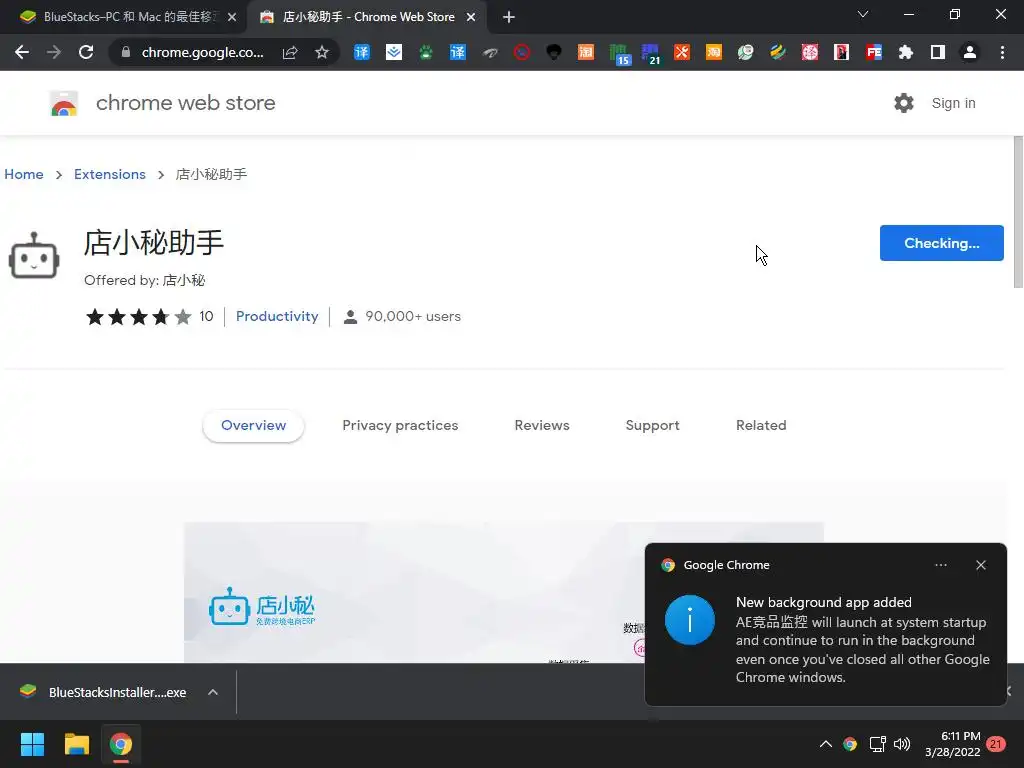Click the 店小秘助手 robot icon

click(34, 255)
